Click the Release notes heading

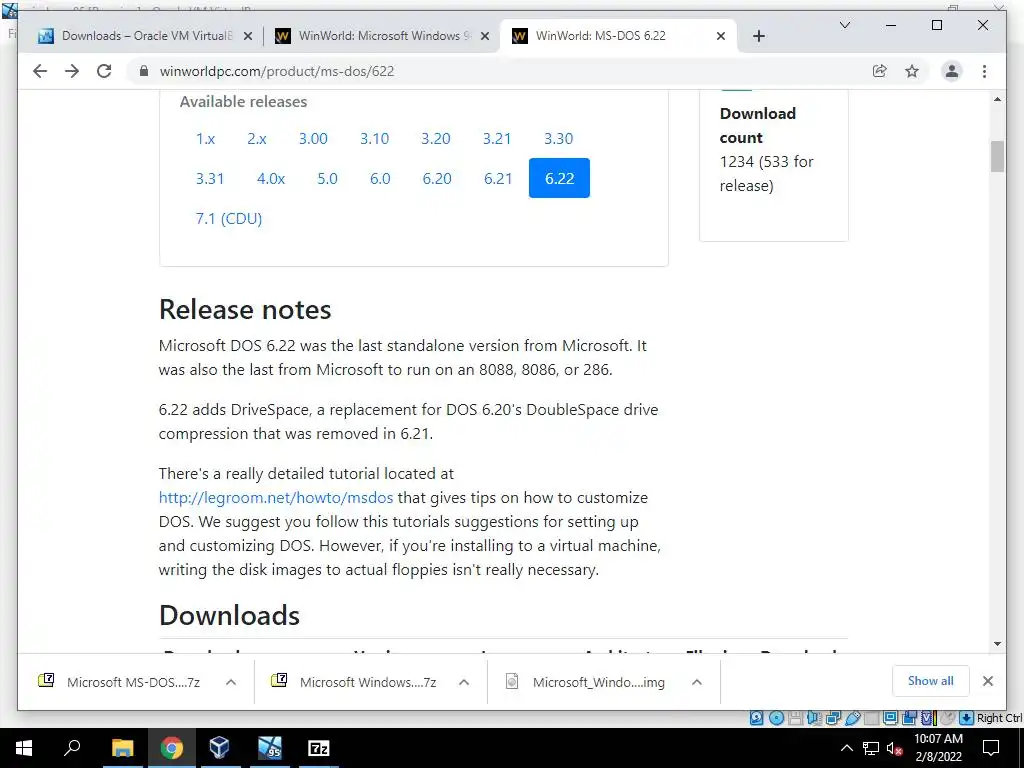(x=245, y=310)
